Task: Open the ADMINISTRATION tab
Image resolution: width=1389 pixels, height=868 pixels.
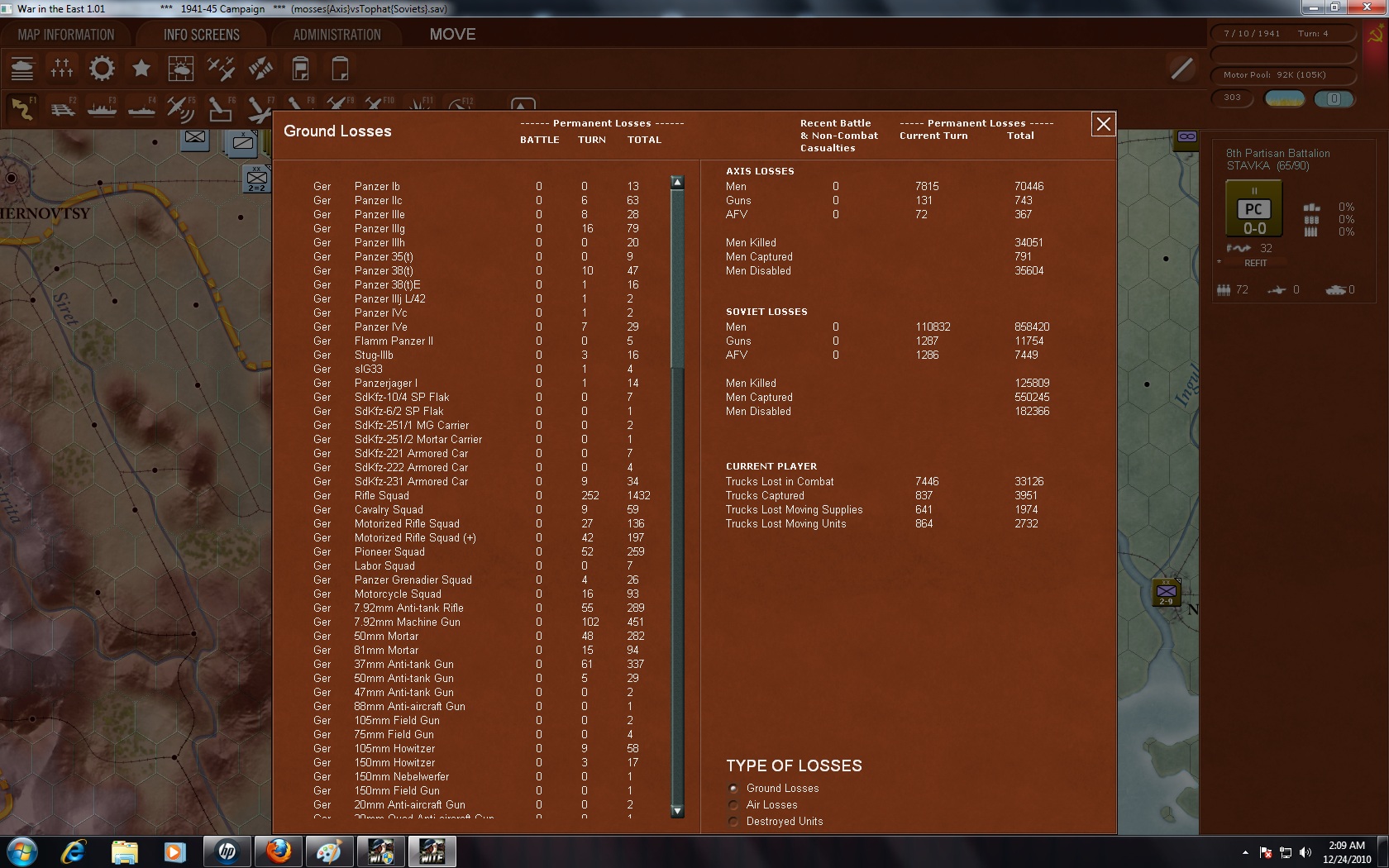Action: (337, 35)
